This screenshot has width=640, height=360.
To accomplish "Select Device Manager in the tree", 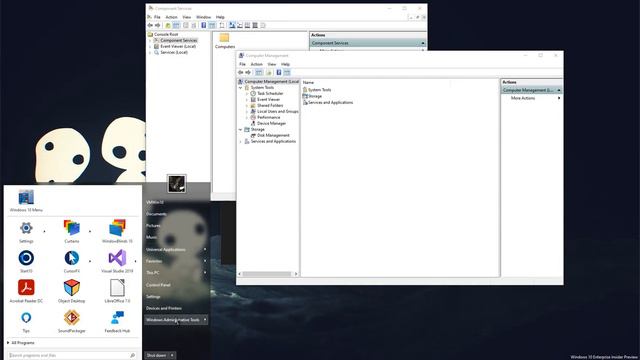I will coord(271,123).
